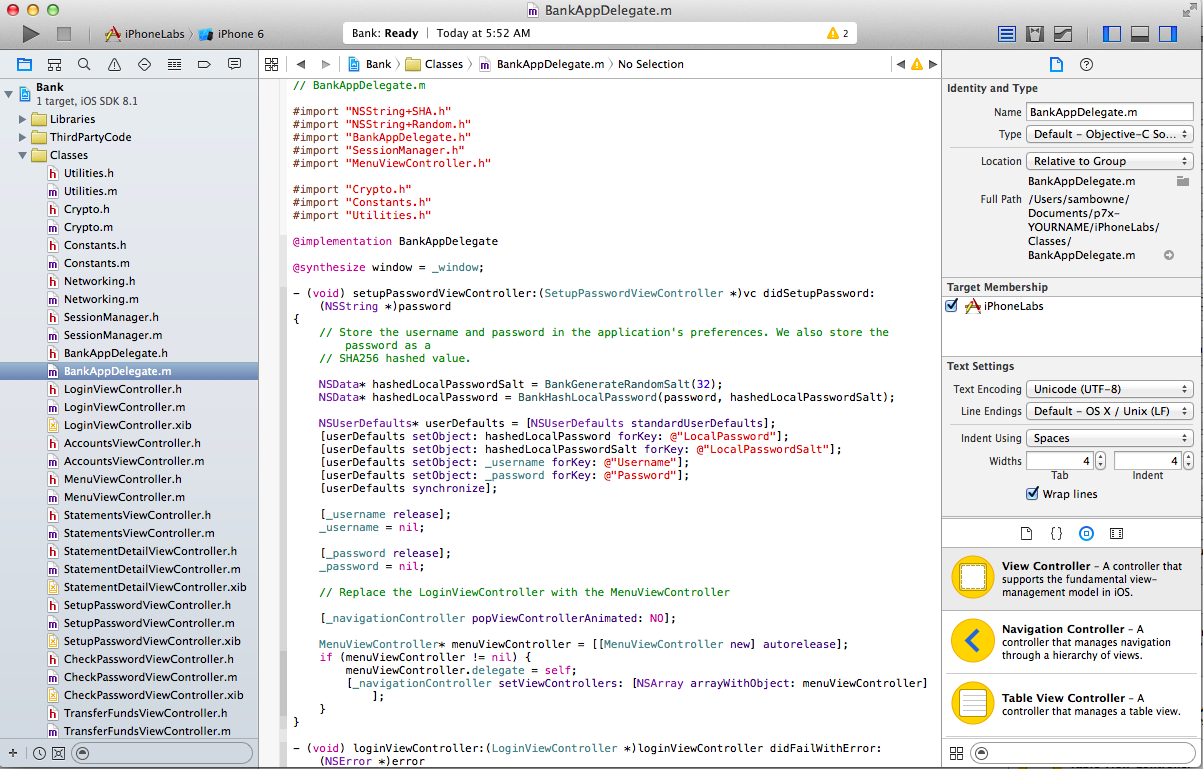Click the Run (play) button
This screenshot has height=769, width=1203.
click(x=31, y=34)
